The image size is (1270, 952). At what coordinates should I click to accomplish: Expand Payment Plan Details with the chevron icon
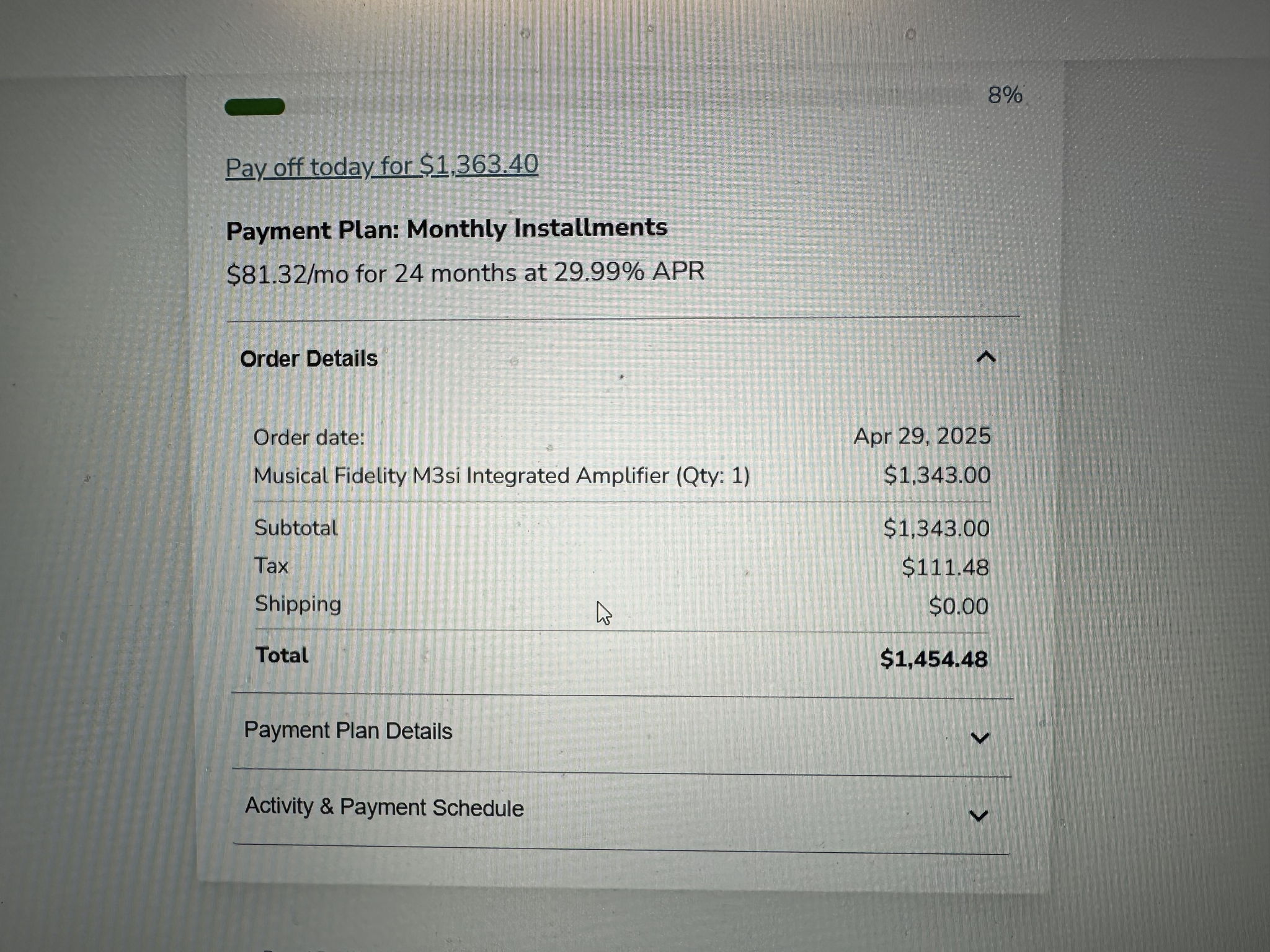[x=980, y=738]
